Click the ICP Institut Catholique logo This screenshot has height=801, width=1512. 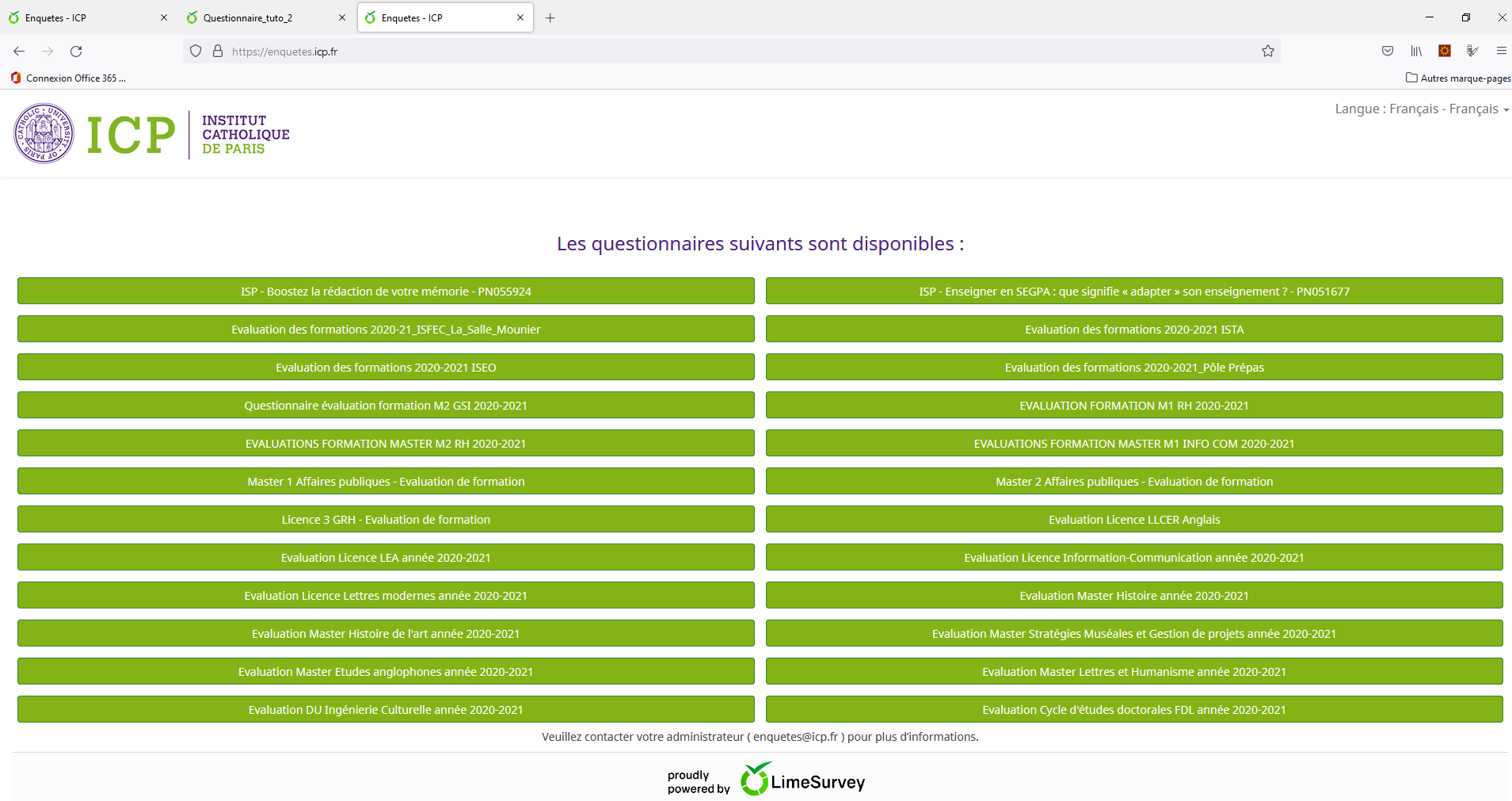[152, 134]
